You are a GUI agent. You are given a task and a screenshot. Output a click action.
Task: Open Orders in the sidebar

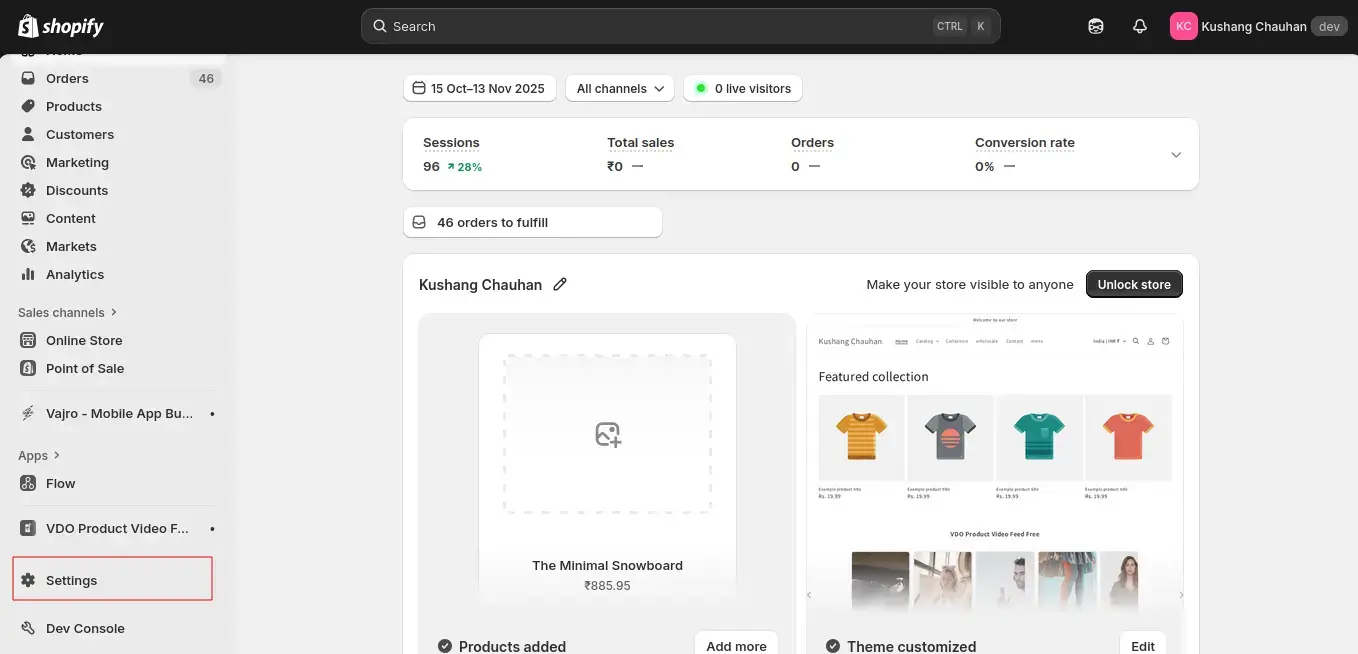tap(67, 78)
